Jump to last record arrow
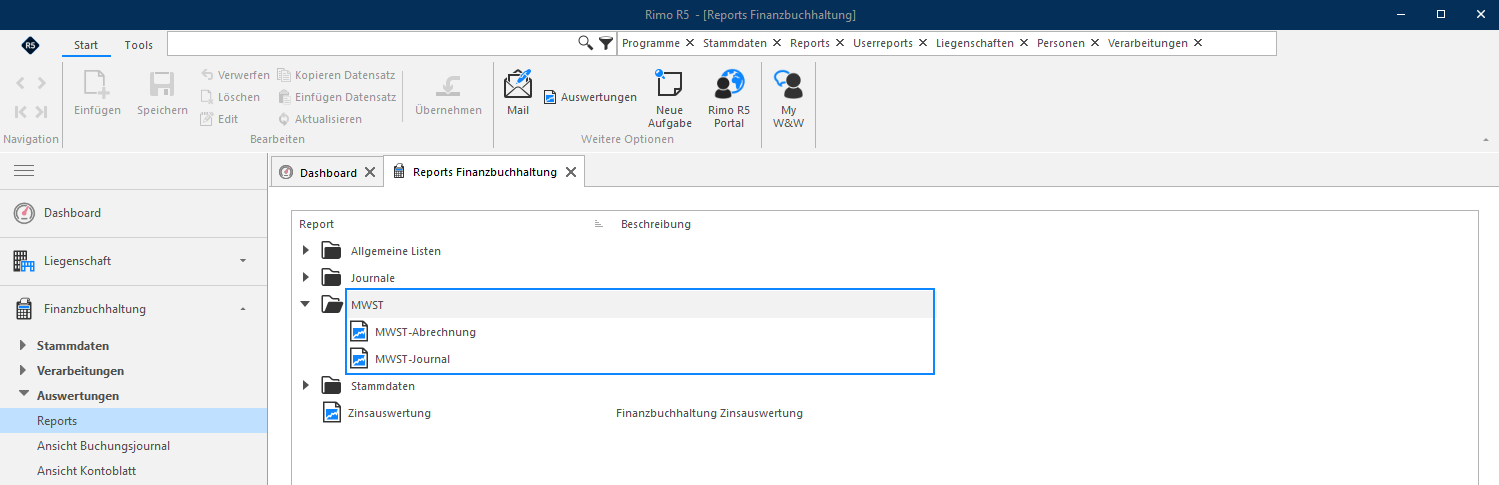This screenshot has width=1499, height=485. coord(41,111)
